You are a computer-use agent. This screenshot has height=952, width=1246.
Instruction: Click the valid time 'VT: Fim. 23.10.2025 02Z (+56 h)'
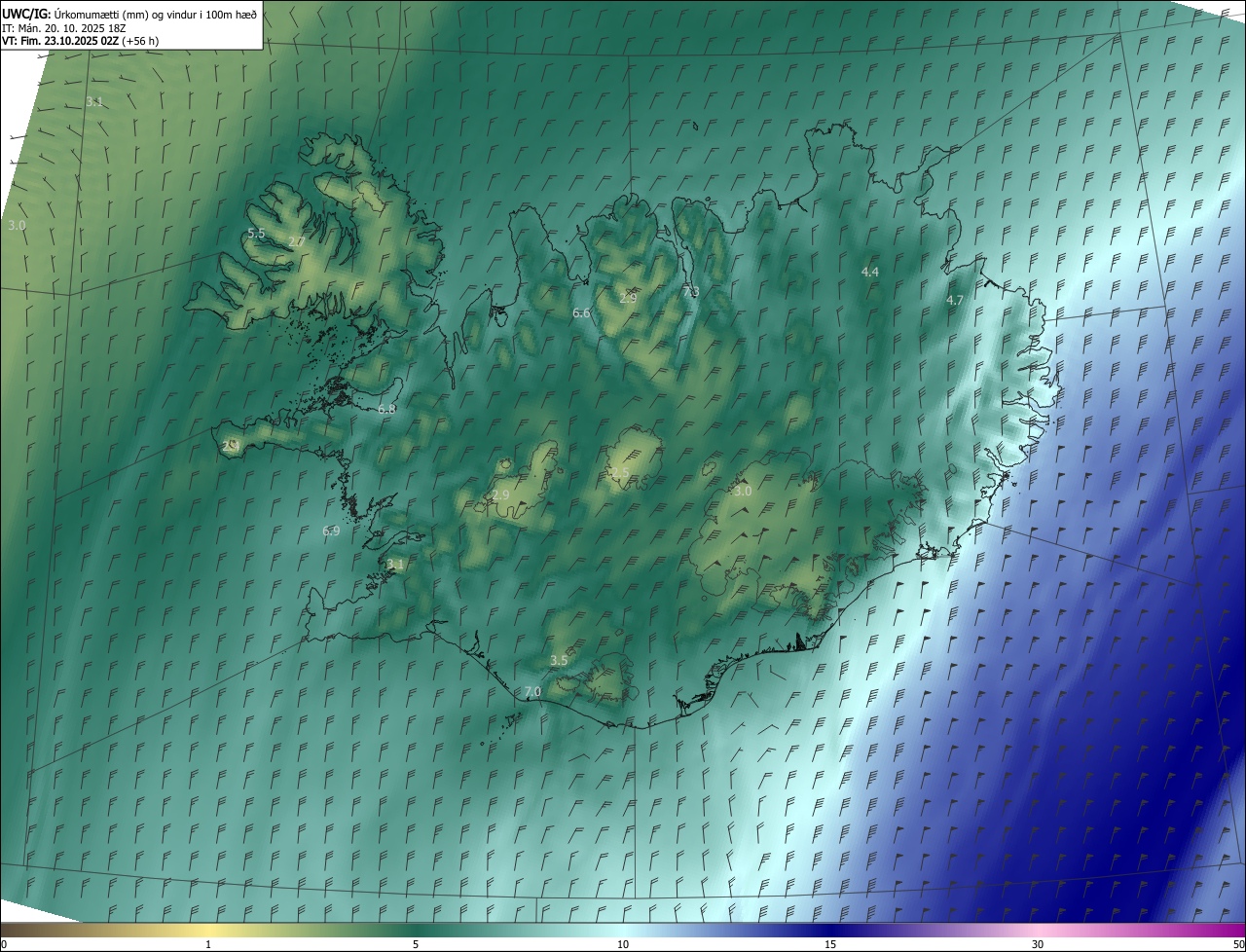pyautogui.click(x=81, y=41)
